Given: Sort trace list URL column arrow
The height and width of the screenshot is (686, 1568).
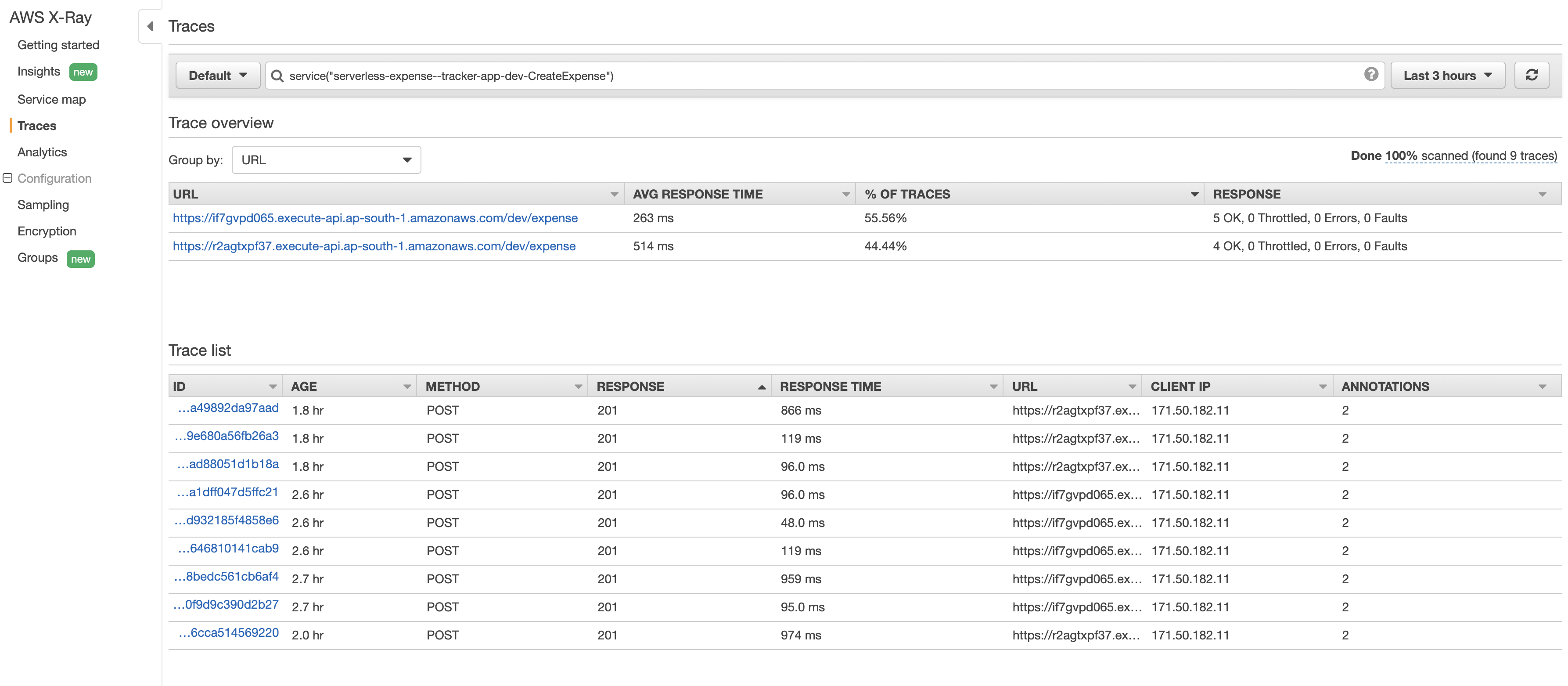Looking at the screenshot, I should 1132,387.
